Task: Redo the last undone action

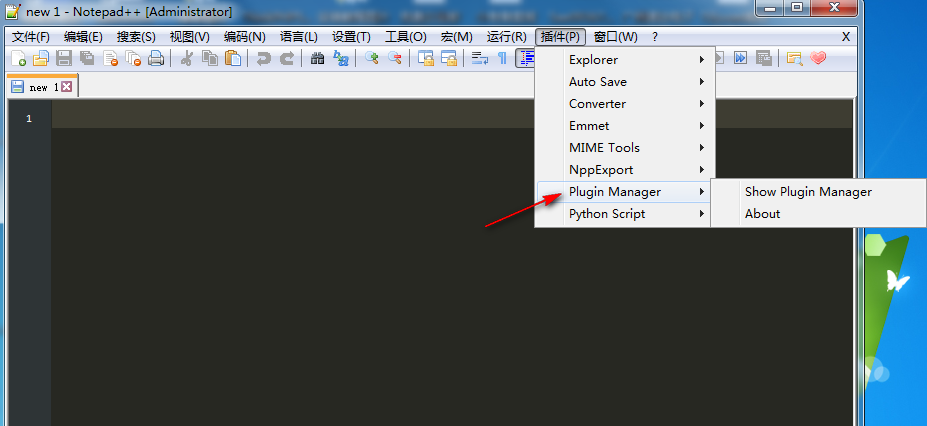Action: (287, 58)
